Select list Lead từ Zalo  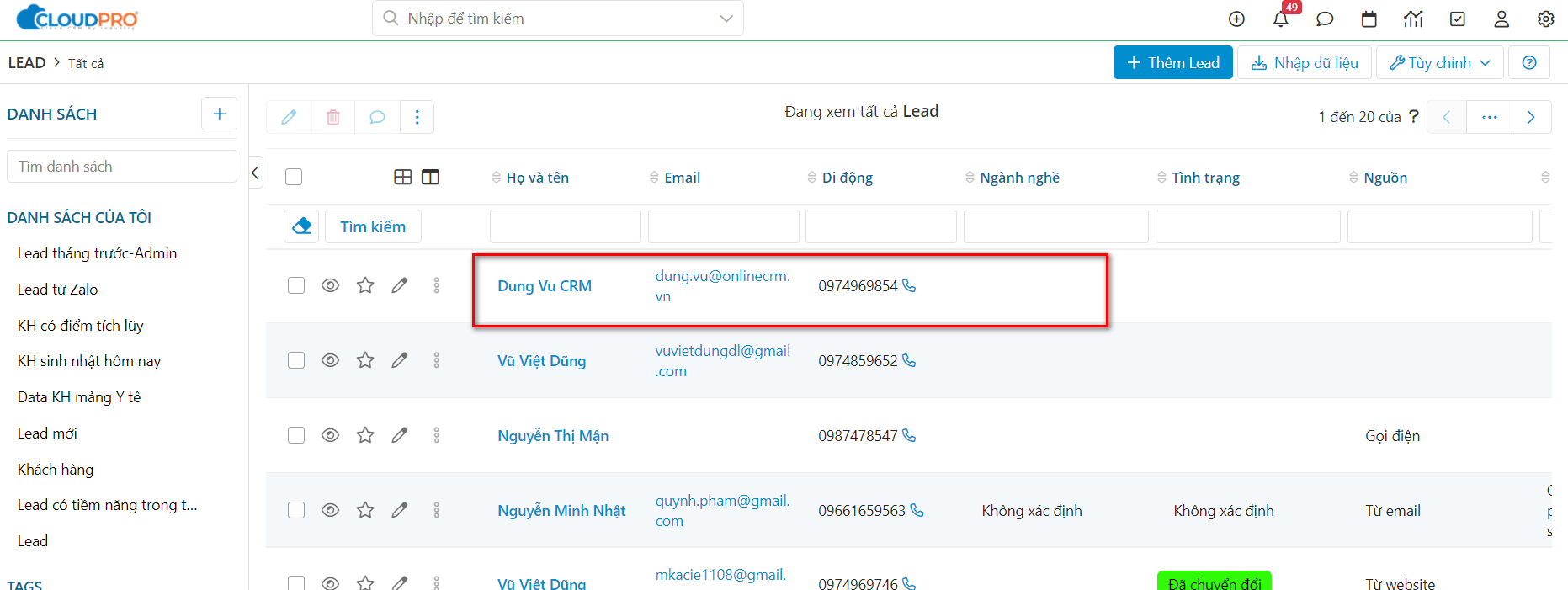point(58,290)
